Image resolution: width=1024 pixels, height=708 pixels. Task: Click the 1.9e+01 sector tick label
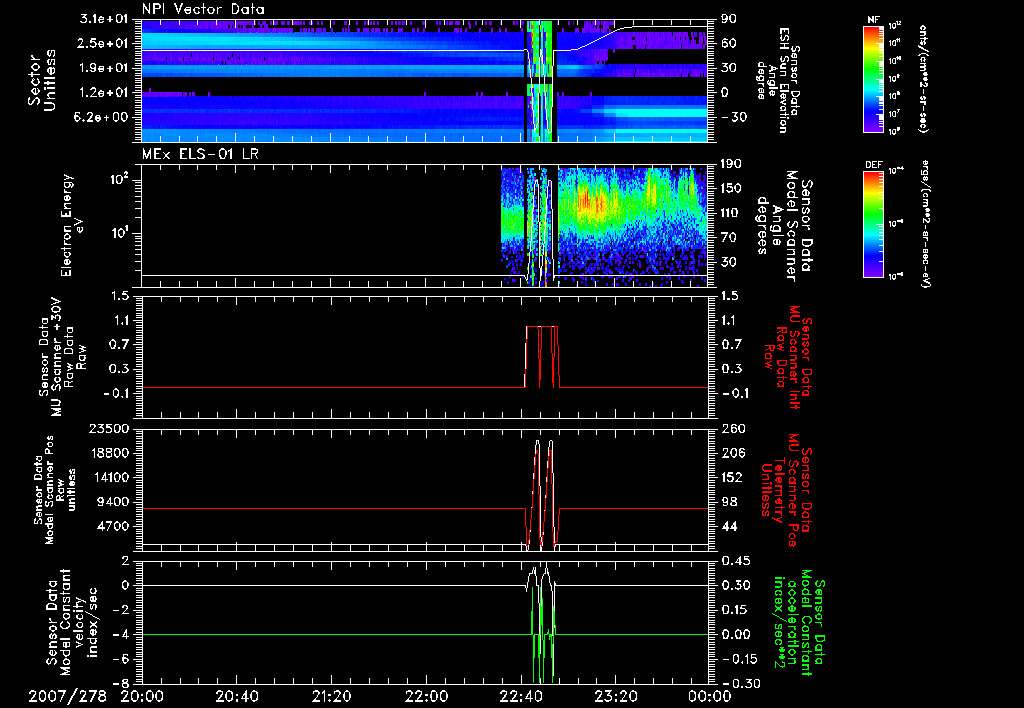point(104,68)
